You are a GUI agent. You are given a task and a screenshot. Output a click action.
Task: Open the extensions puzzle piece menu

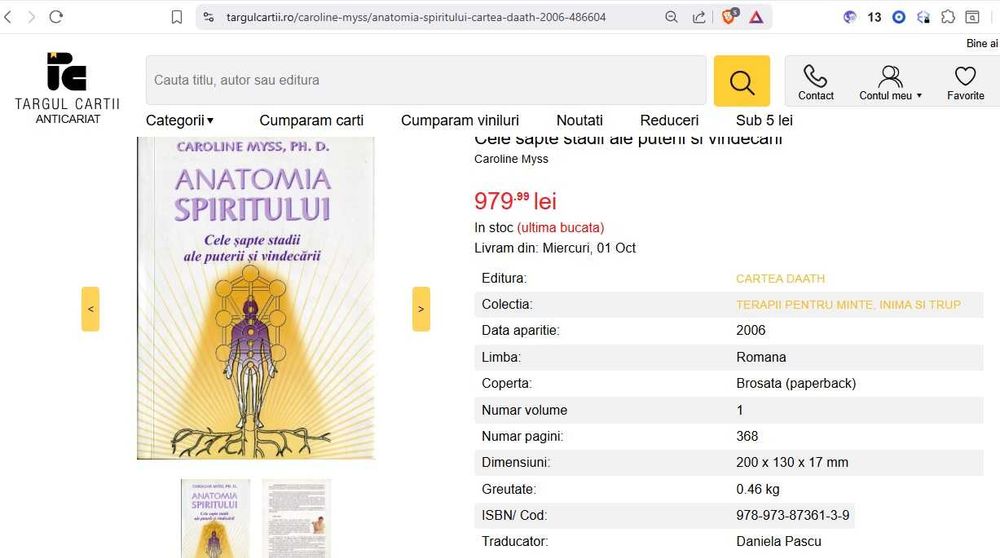pos(948,17)
